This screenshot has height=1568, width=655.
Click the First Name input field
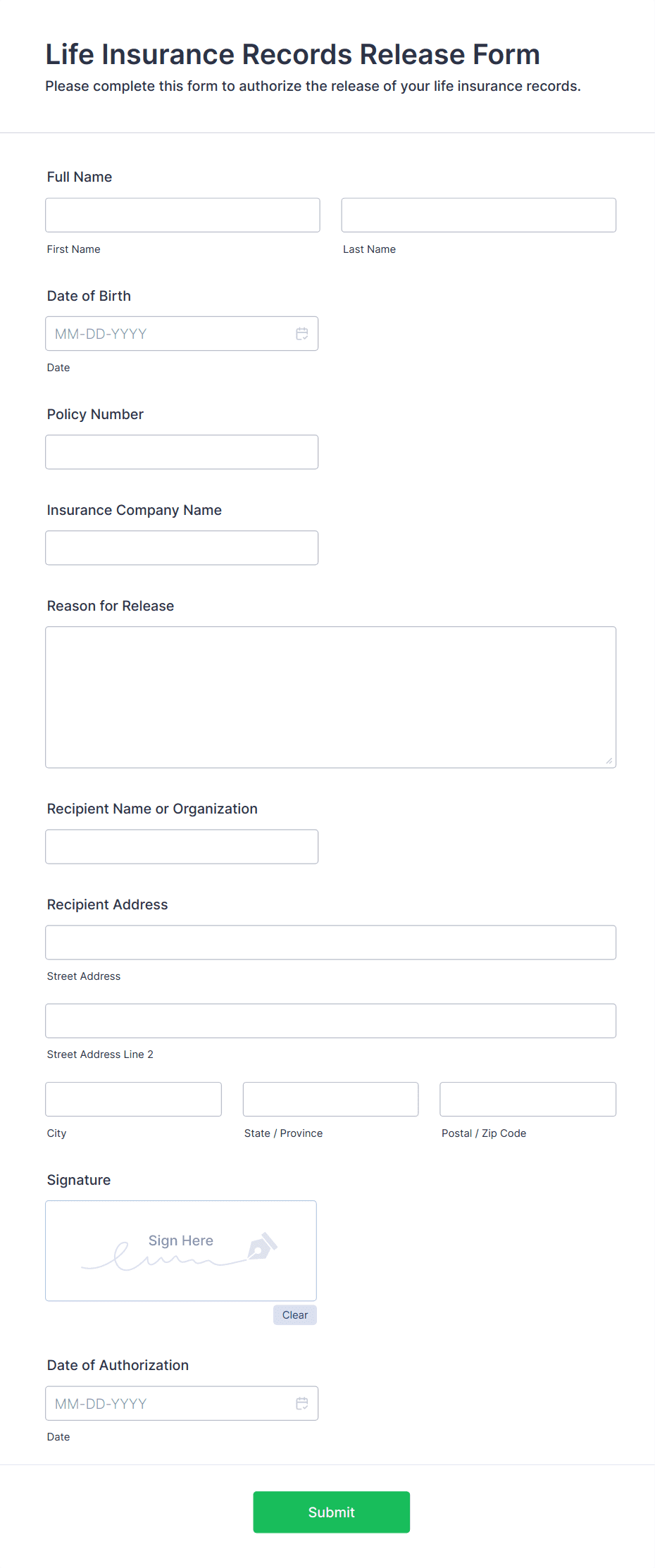click(x=182, y=215)
